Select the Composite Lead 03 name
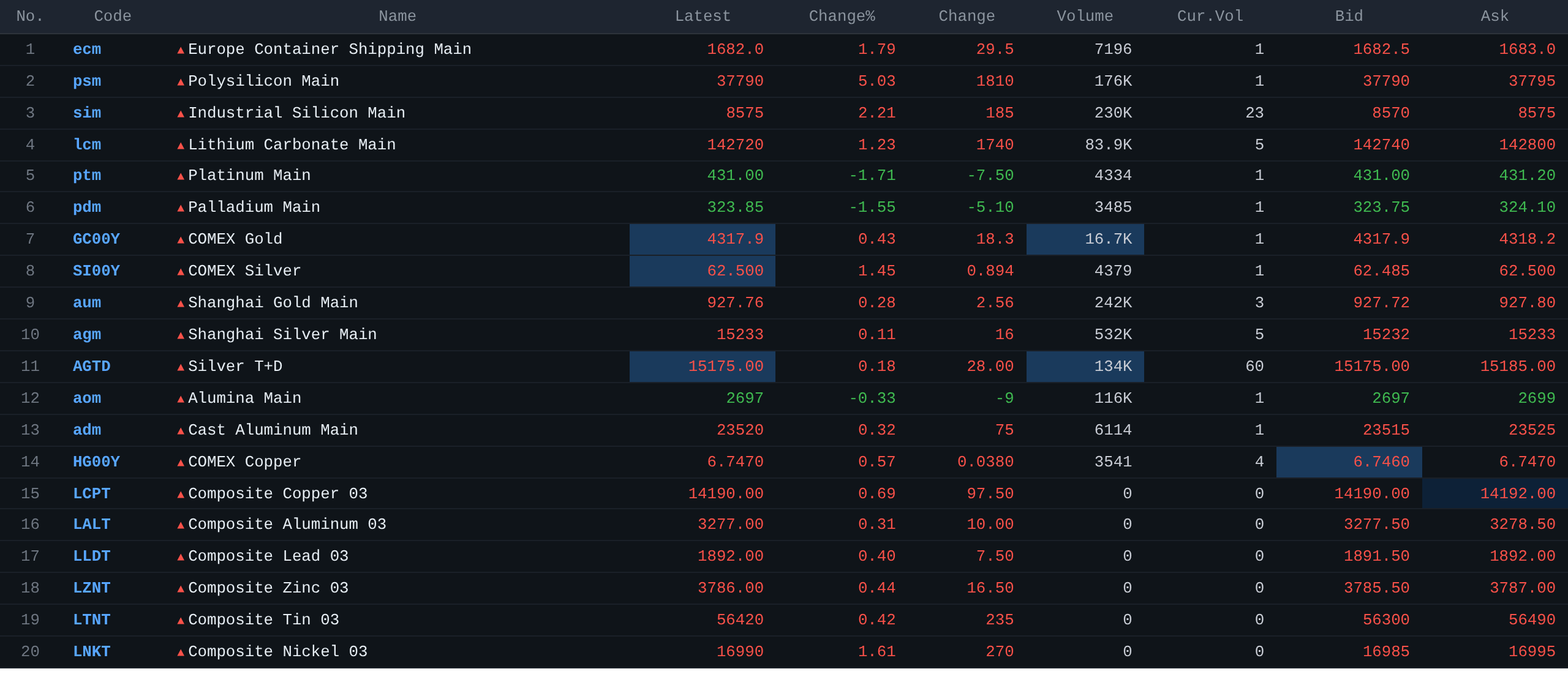Image resolution: width=1568 pixels, height=677 pixels. point(268,556)
